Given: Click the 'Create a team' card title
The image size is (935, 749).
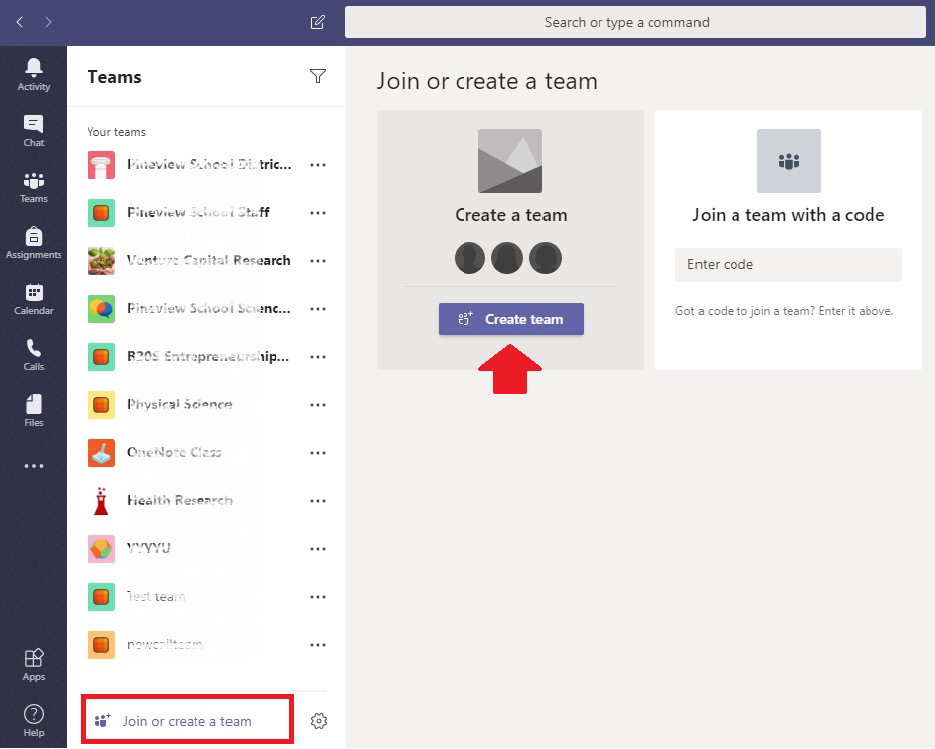Looking at the screenshot, I should tap(511, 215).
